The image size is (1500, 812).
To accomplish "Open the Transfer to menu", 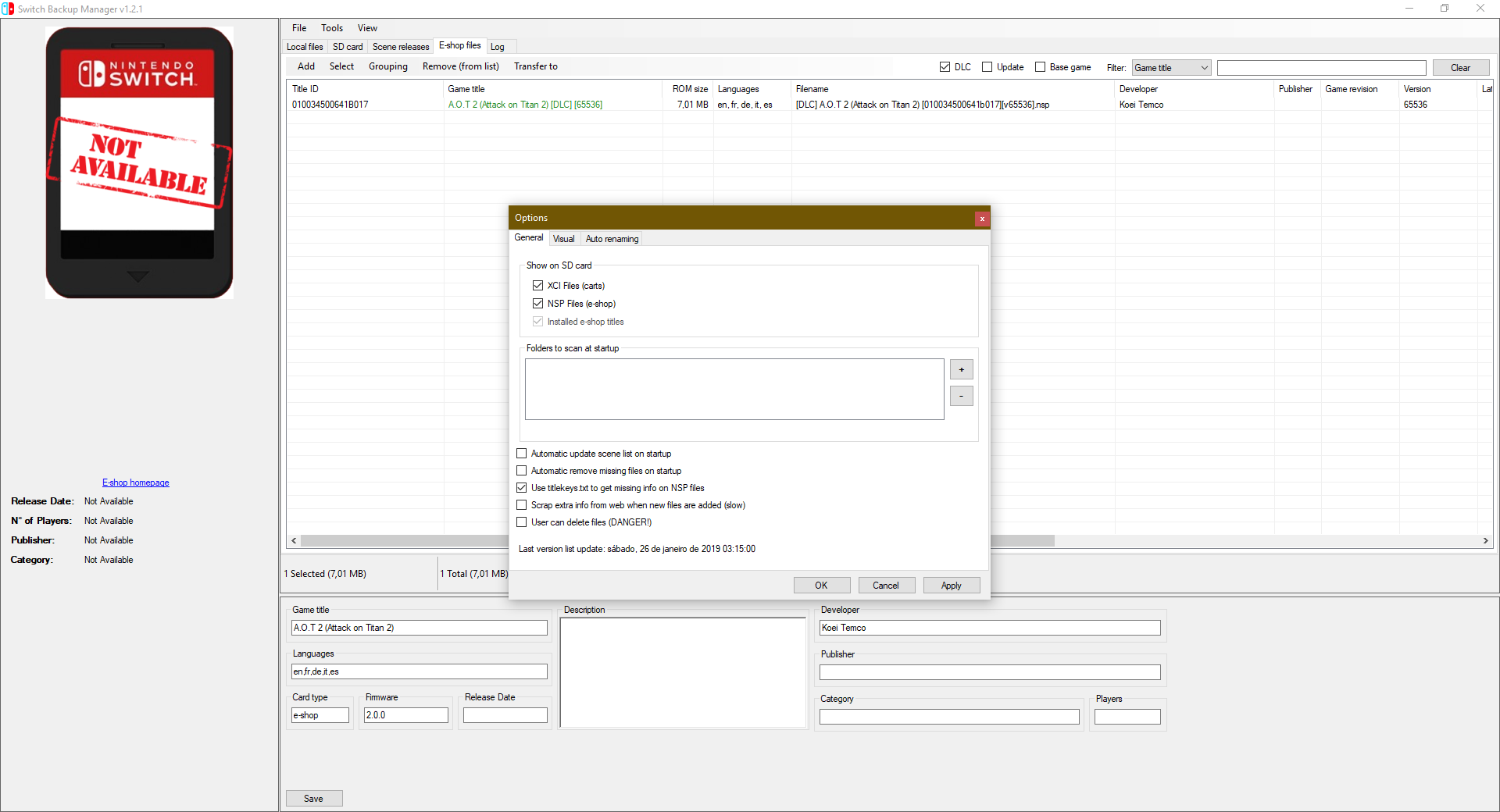I will [x=536, y=66].
